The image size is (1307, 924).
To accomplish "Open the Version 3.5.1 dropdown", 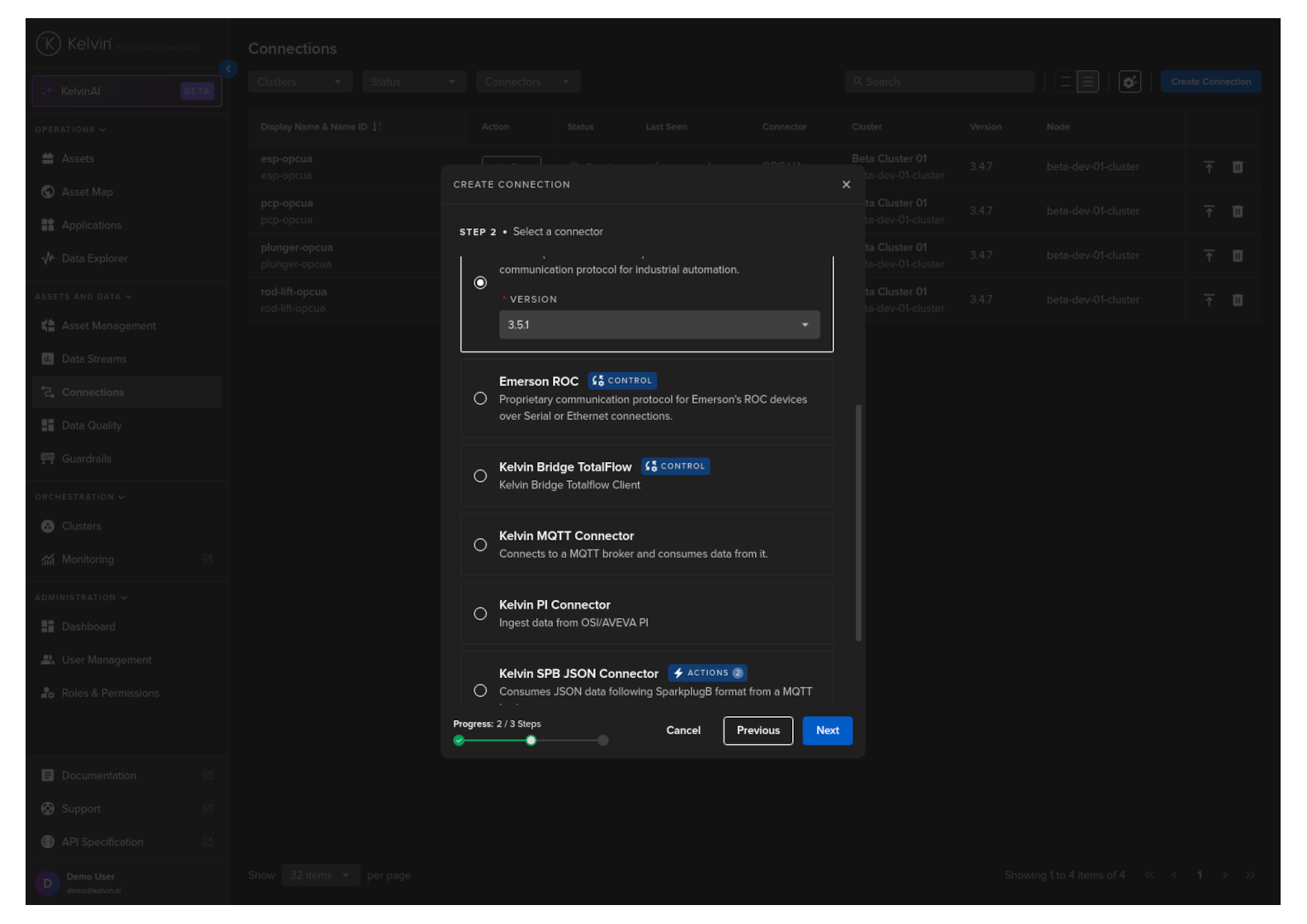I will click(658, 325).
